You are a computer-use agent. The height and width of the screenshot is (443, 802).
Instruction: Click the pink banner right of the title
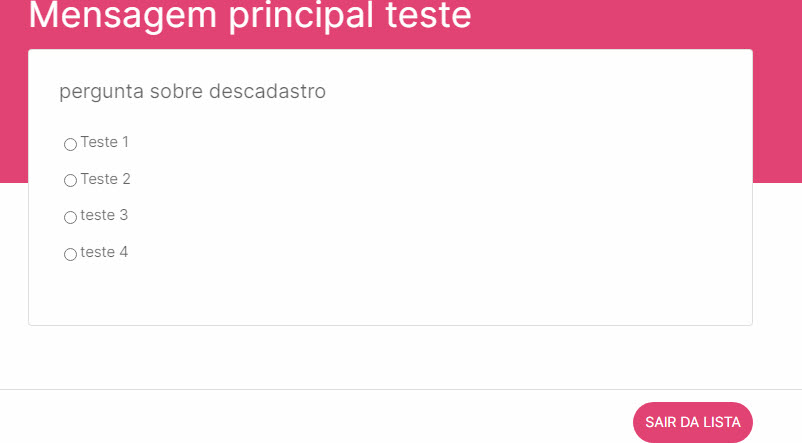[640, 20]
